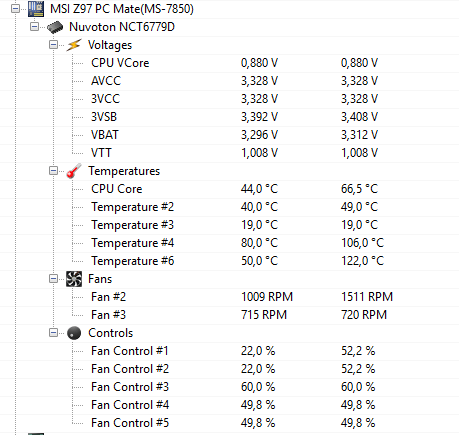Click the 40,0 °C Temperature #2 value
The height and width of the screenshot is (435, 459).
259,207
